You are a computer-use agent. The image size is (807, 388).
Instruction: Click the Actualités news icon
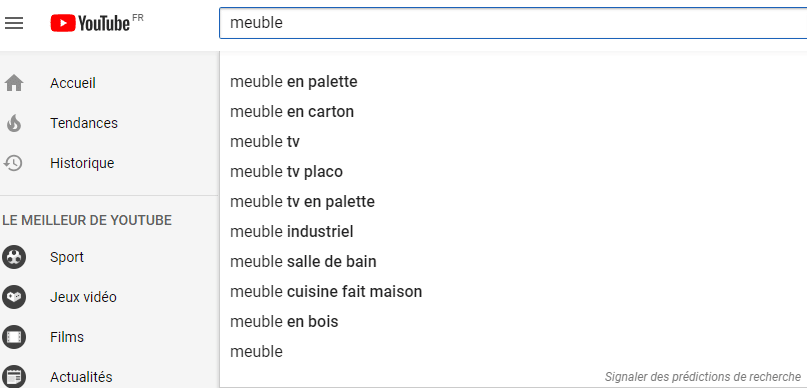(x=13, y=377)
